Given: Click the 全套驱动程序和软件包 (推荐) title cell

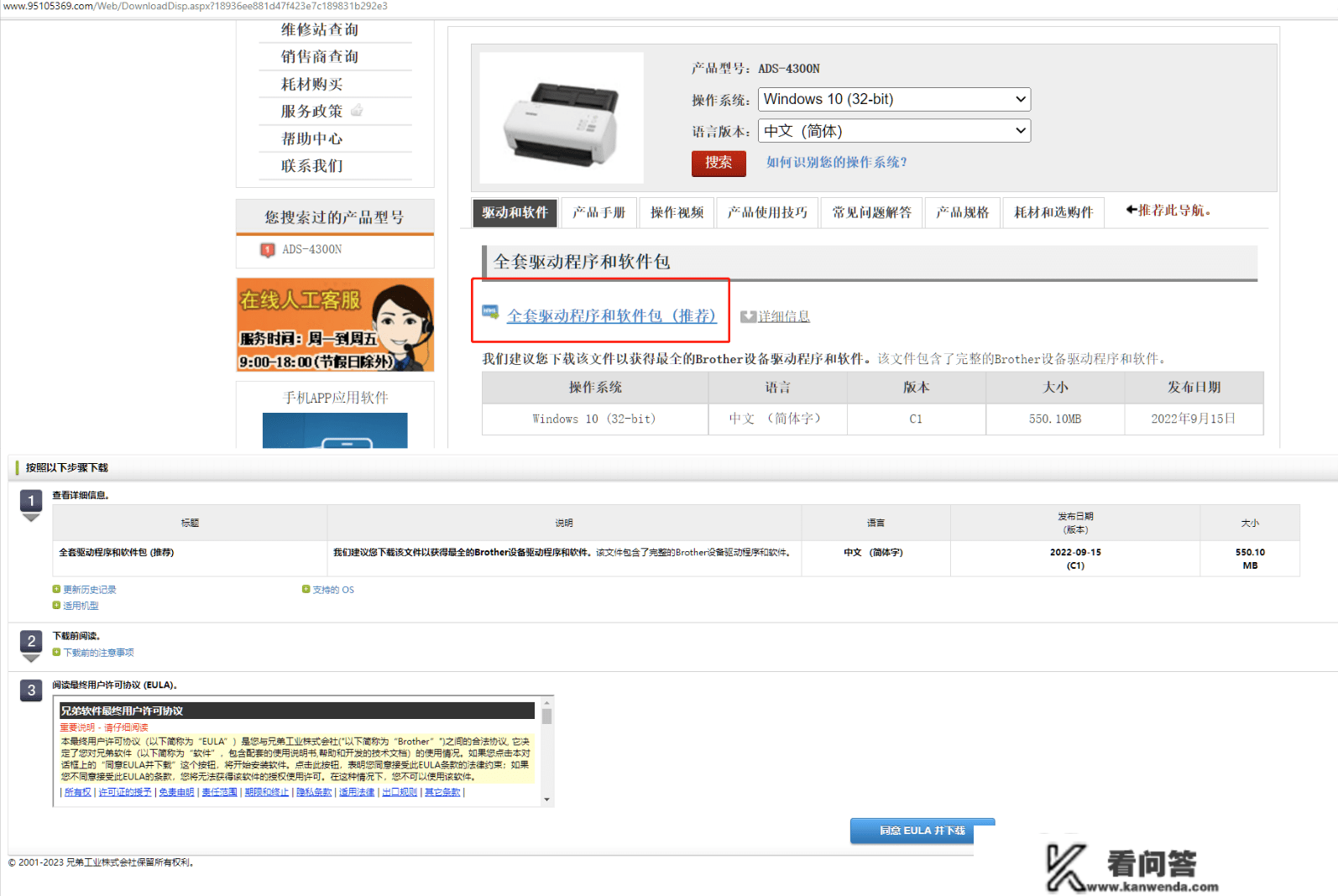Looking at the screenshot, I should click(190, 558).
